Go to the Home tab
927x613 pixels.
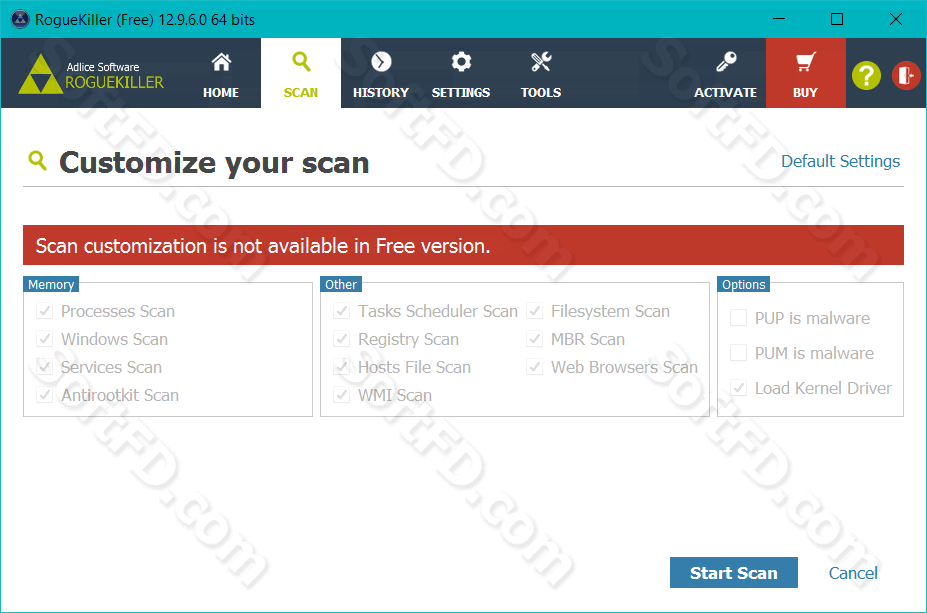coord(221,73)
